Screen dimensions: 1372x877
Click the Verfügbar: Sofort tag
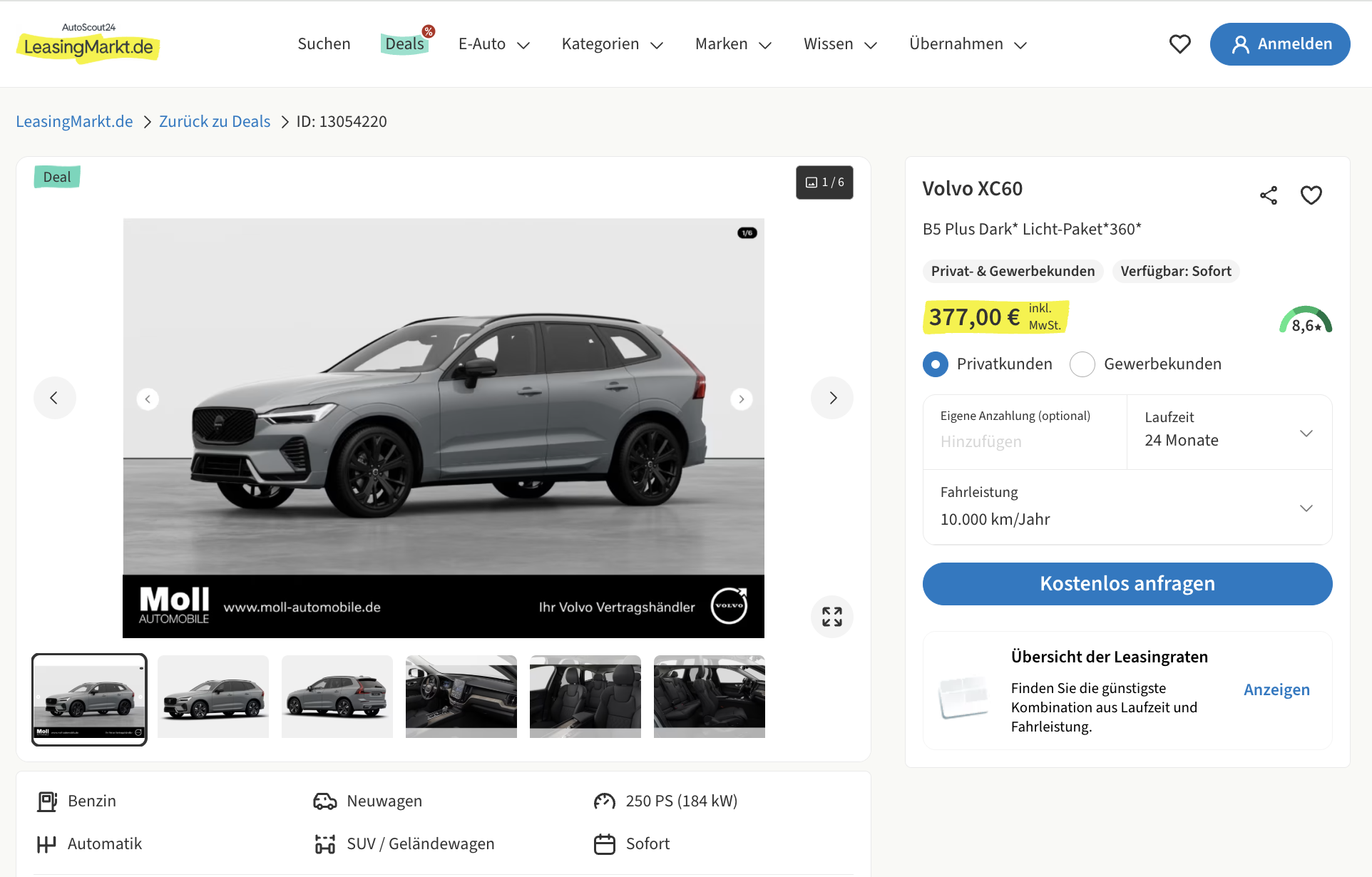(x=1176, y=271)
